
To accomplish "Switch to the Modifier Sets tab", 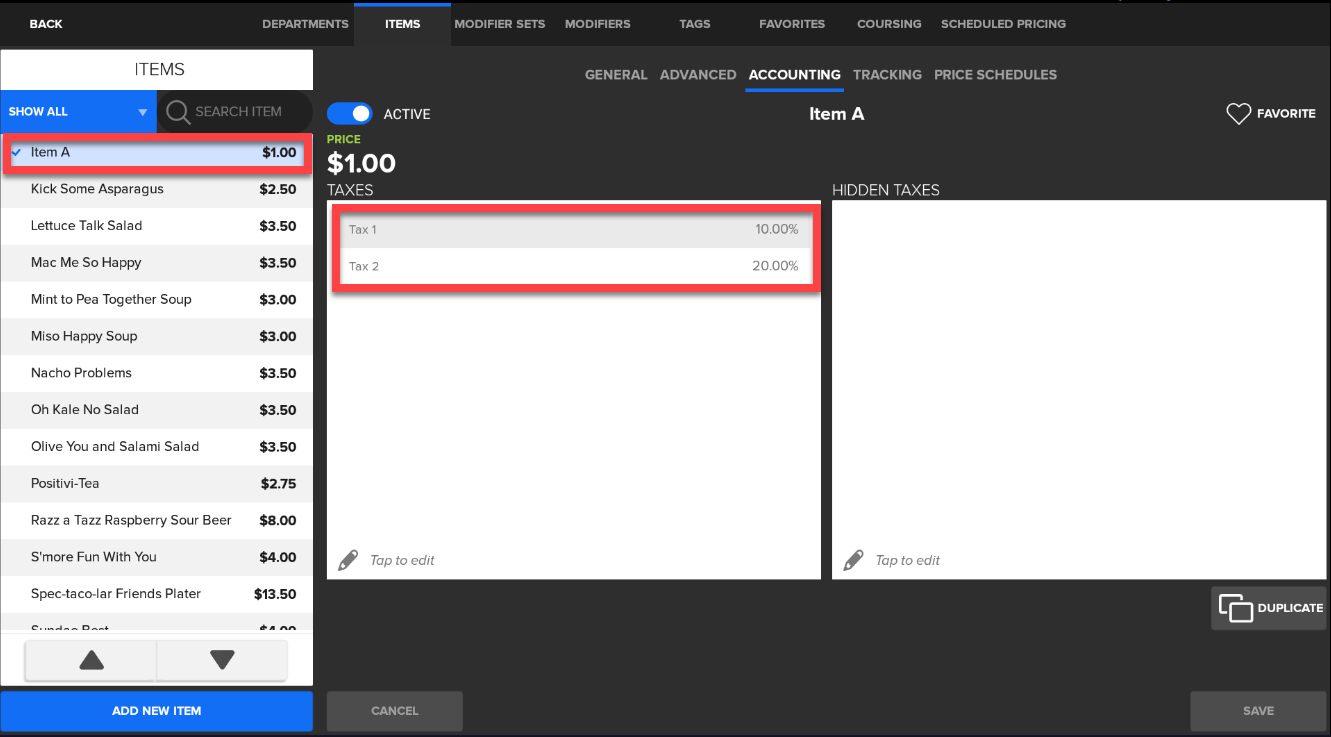I will coord(499,24).
